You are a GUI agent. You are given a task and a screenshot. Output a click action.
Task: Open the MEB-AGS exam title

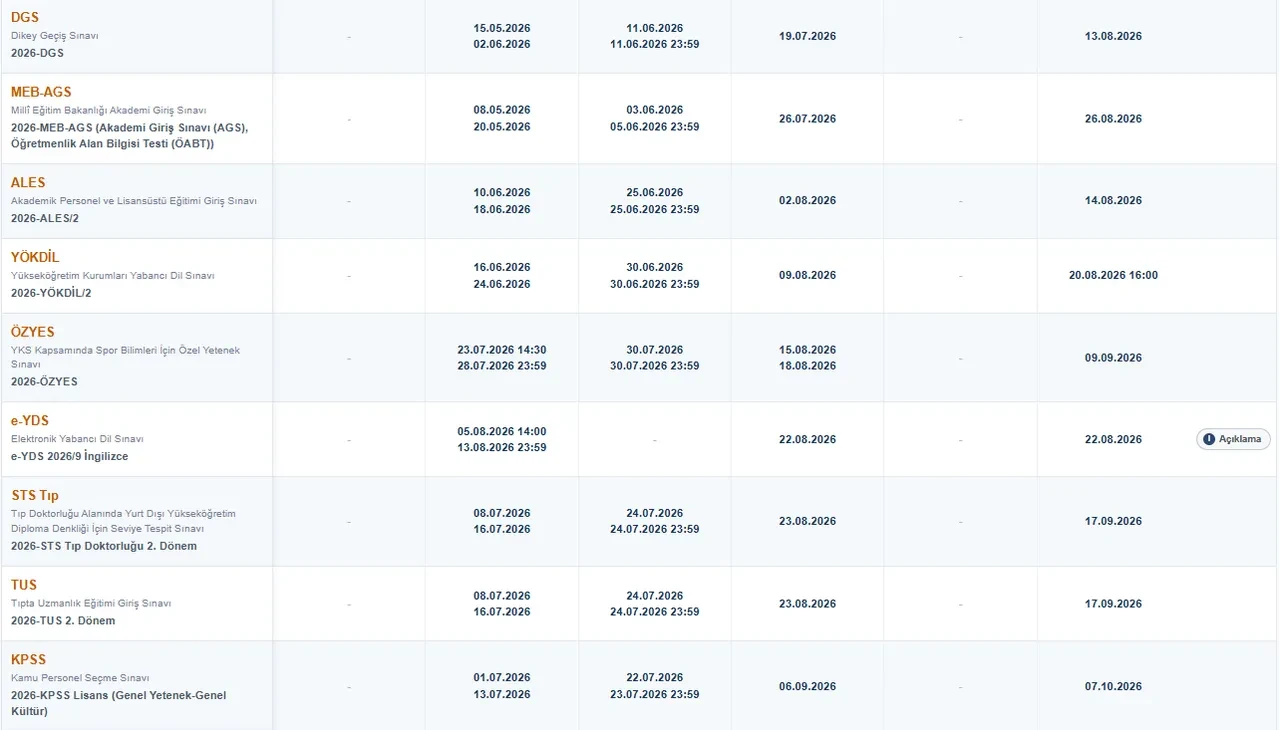[41, 92]
